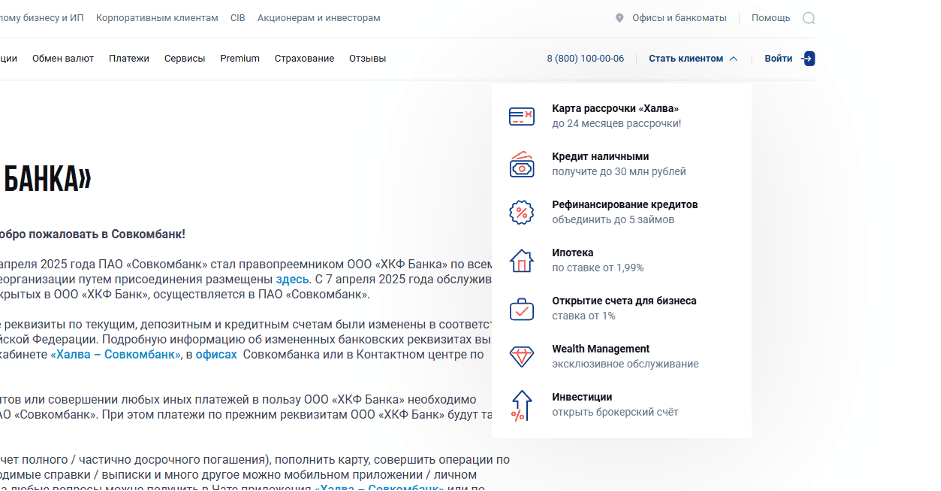
Task: Open Отзывы page
Action: [x=367, y=58]
